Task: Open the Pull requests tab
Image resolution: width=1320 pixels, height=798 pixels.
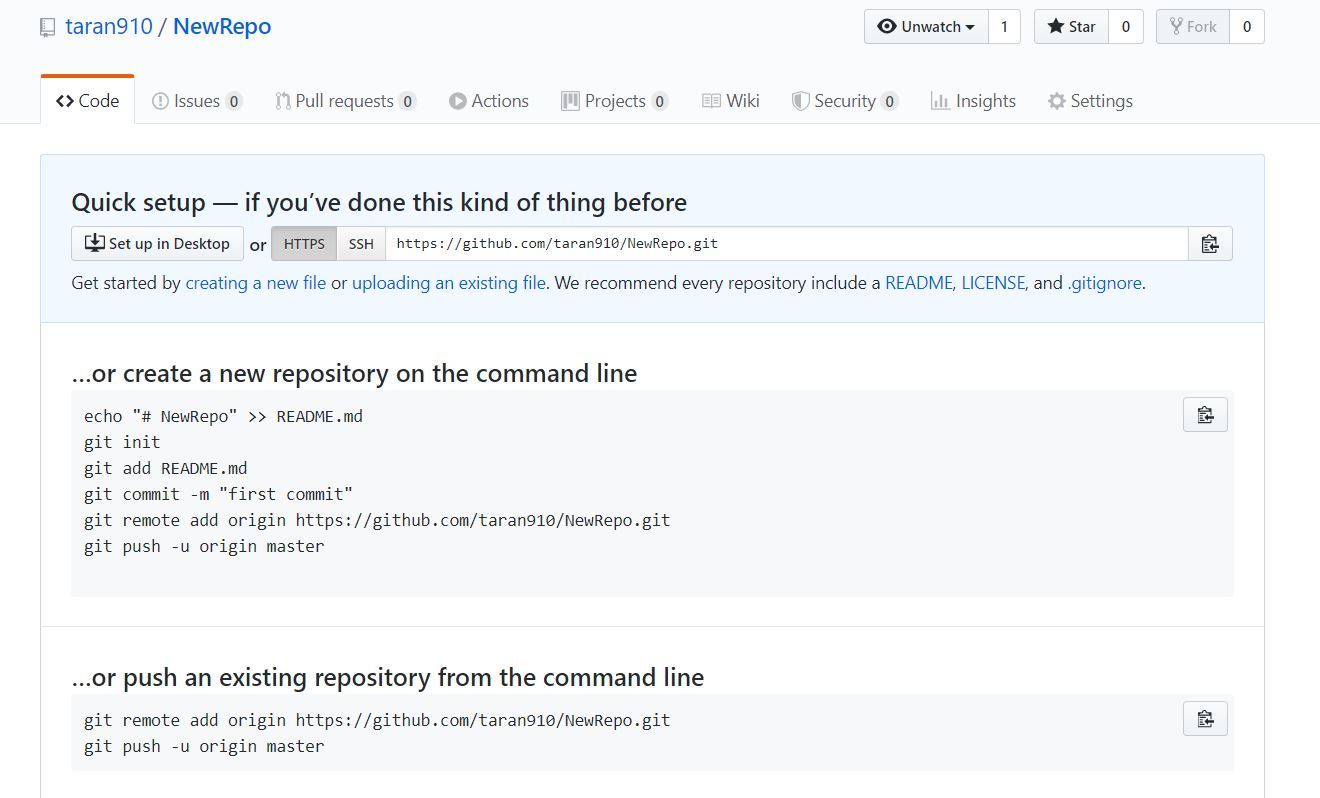Action: point(345,100)
